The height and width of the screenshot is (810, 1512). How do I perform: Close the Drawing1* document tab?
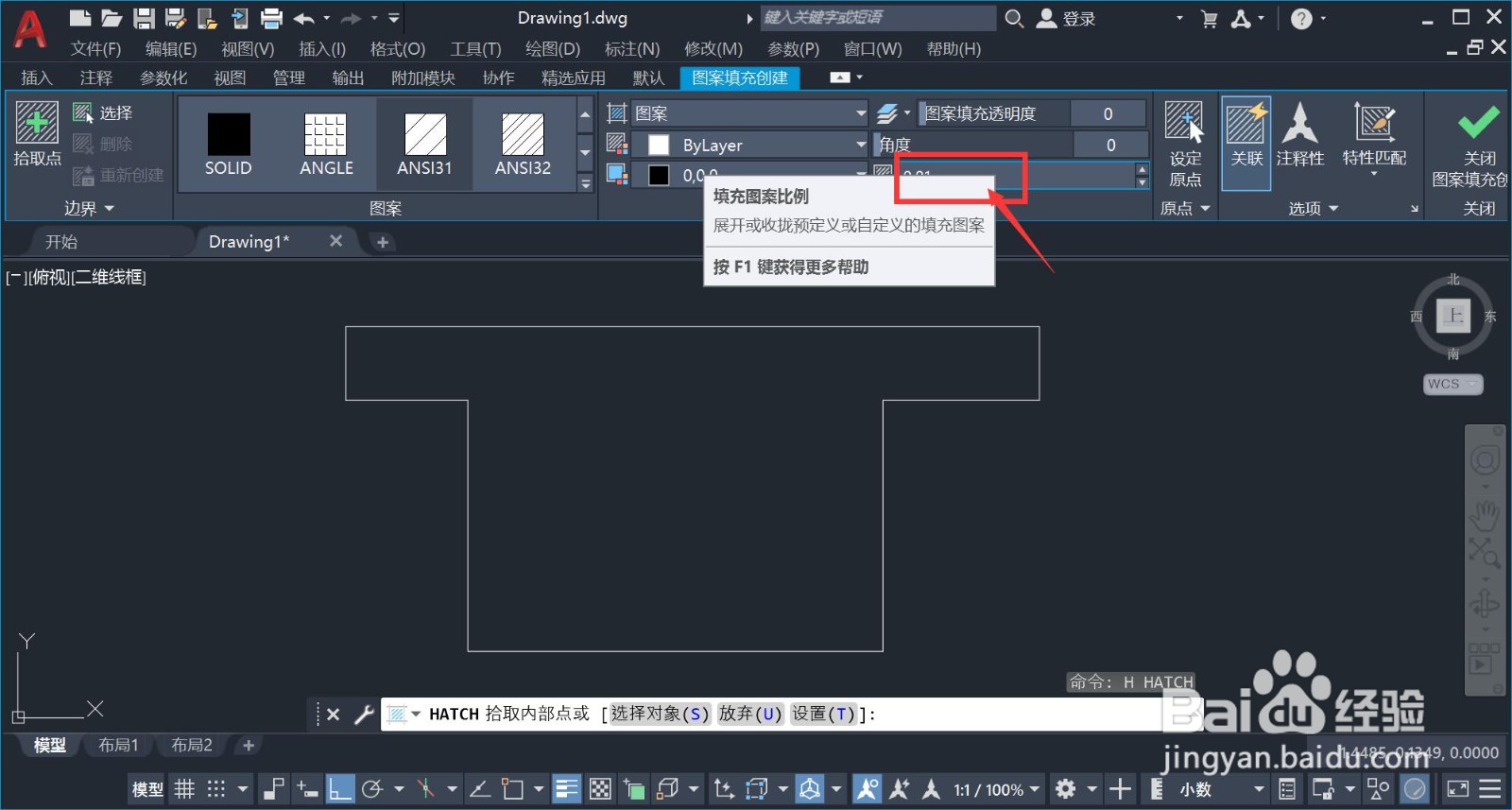pyautogui.click(x=335, y=241)
